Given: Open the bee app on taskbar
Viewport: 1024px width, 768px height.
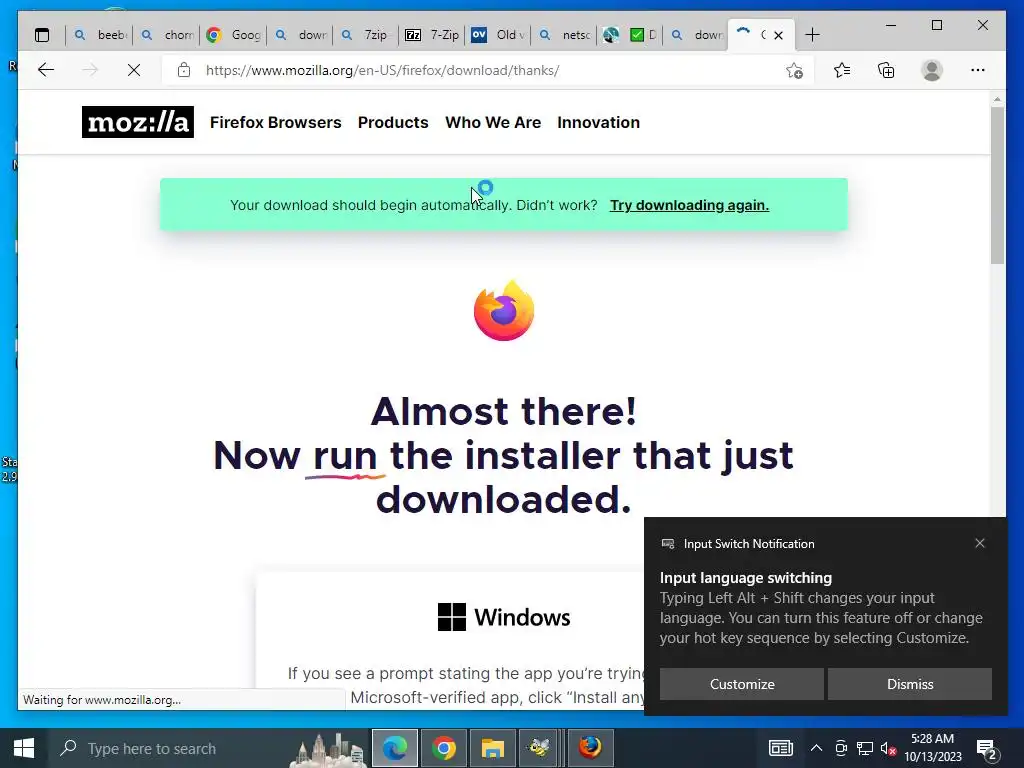Looking at the screenshot, I should 539,748.
